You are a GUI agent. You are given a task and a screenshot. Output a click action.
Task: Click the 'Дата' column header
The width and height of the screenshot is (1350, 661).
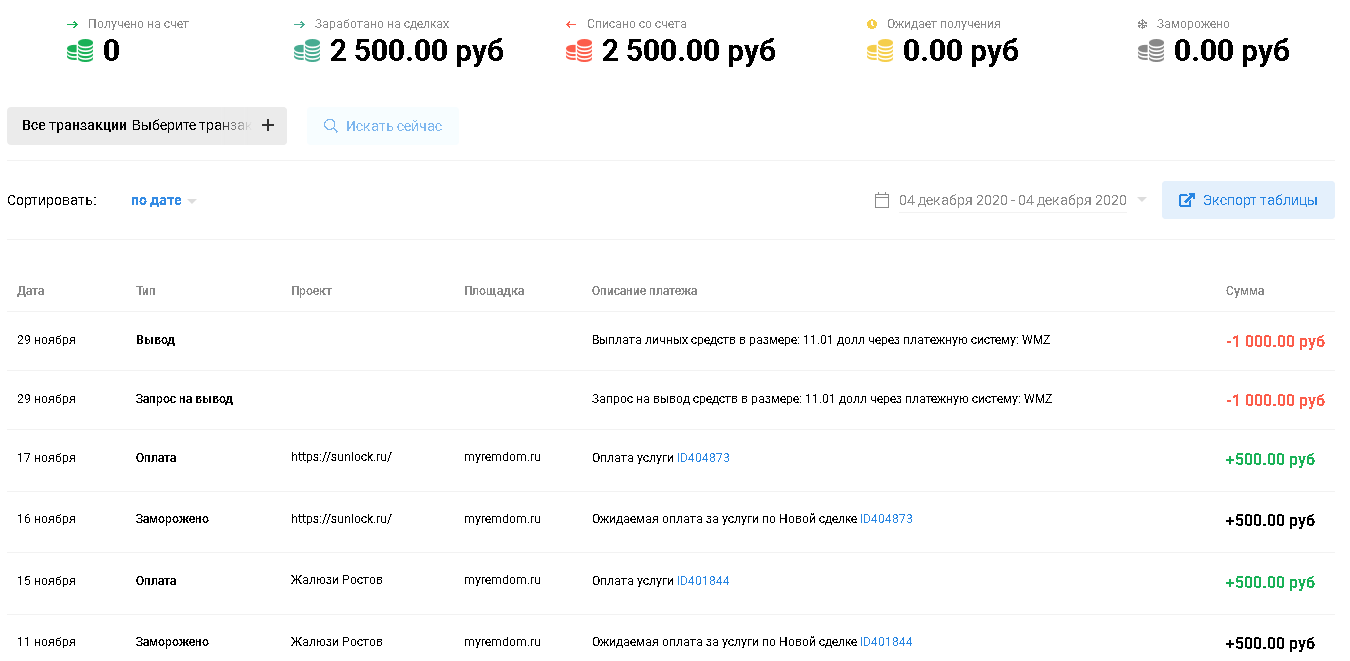point(31,291)
